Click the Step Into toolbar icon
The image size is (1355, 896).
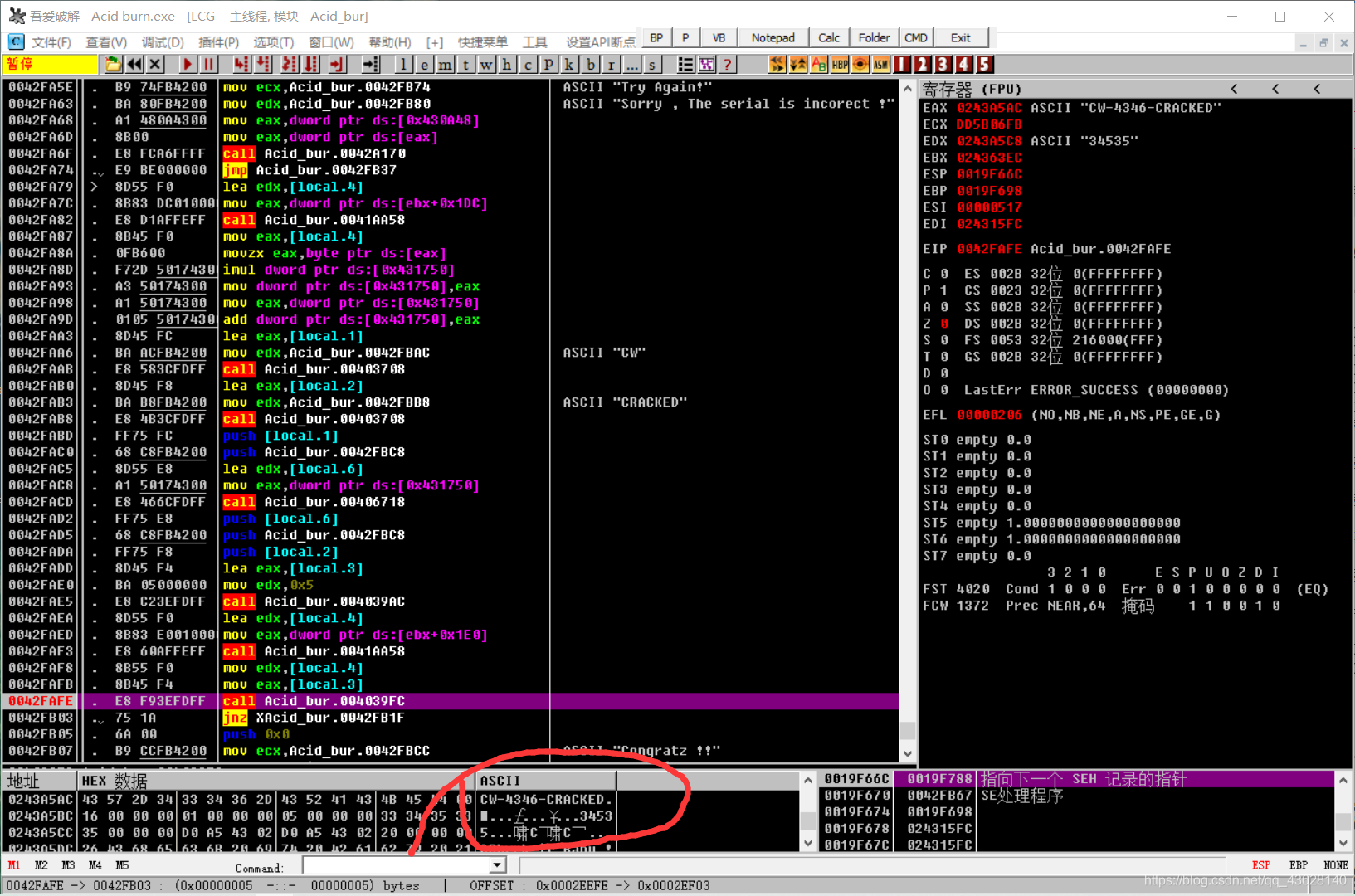pyautogui.click(x=241, y=64)
